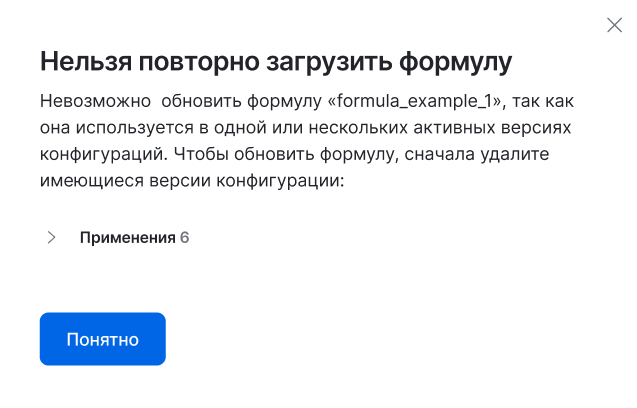Expand the Применения list chevron

[x=52, y=238]
